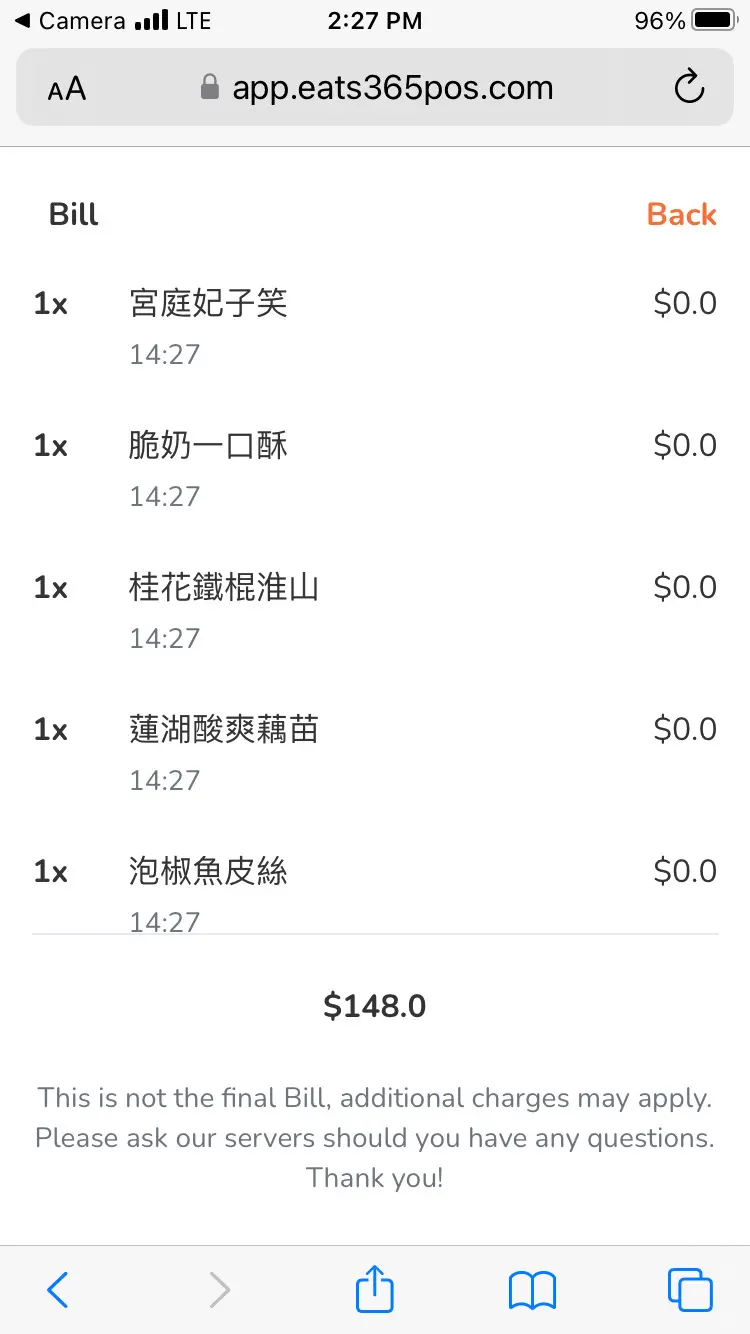Tap the app.eats365pos.com address field
The width and height of the screenshot is (750, 1334).
pos(392,88)
